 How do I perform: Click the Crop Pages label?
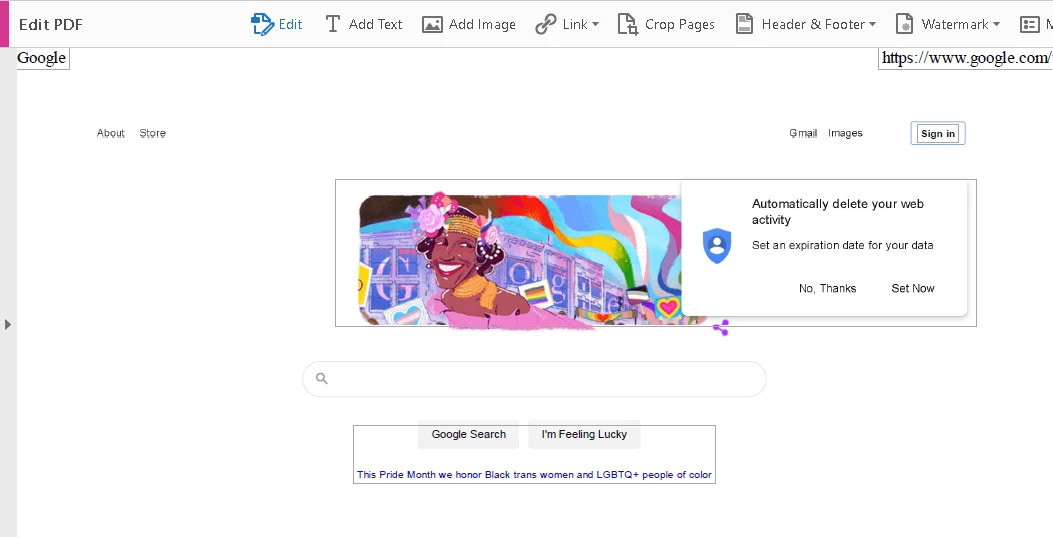[x=680, y=25]
